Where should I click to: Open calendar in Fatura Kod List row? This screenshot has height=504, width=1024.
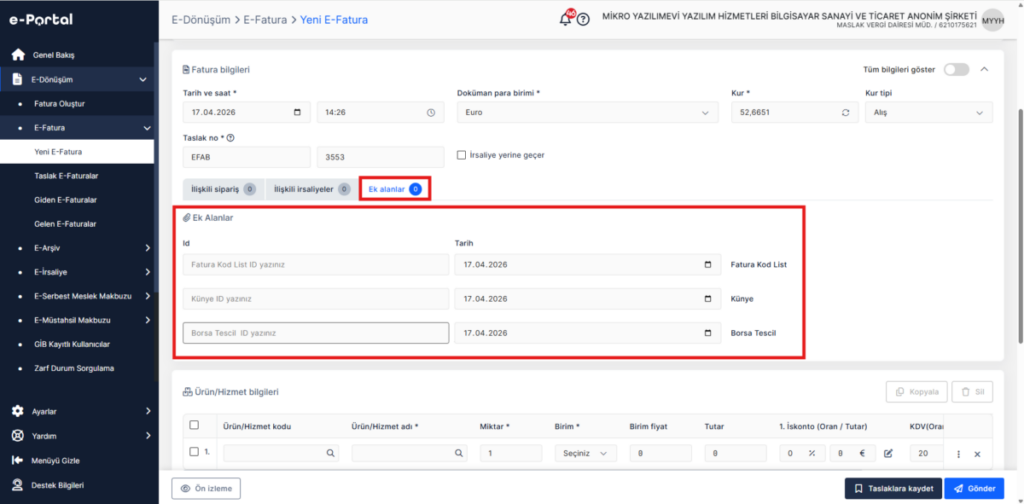point(709,265)
